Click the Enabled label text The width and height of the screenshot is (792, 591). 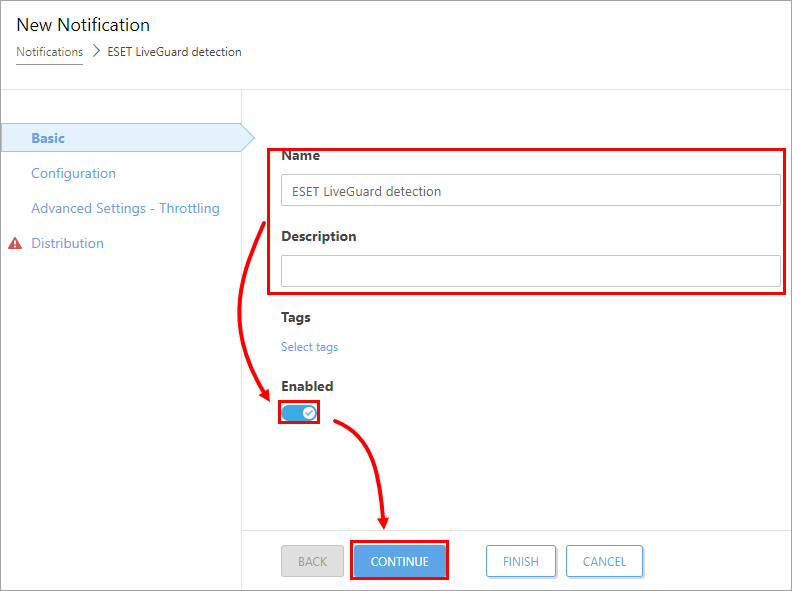click(307, 386)
